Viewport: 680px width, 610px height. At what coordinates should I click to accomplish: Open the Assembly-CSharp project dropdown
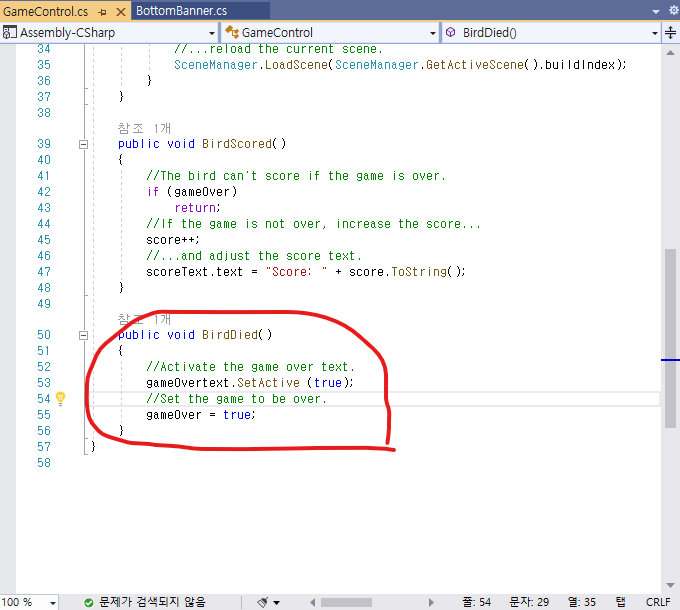click(212, 33)
